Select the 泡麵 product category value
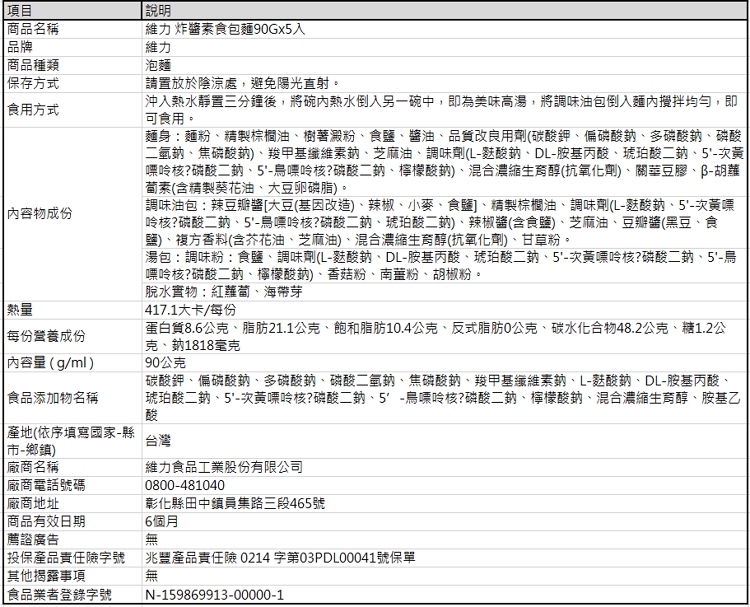This screenshot has width=750, height=607. (159, 65)
